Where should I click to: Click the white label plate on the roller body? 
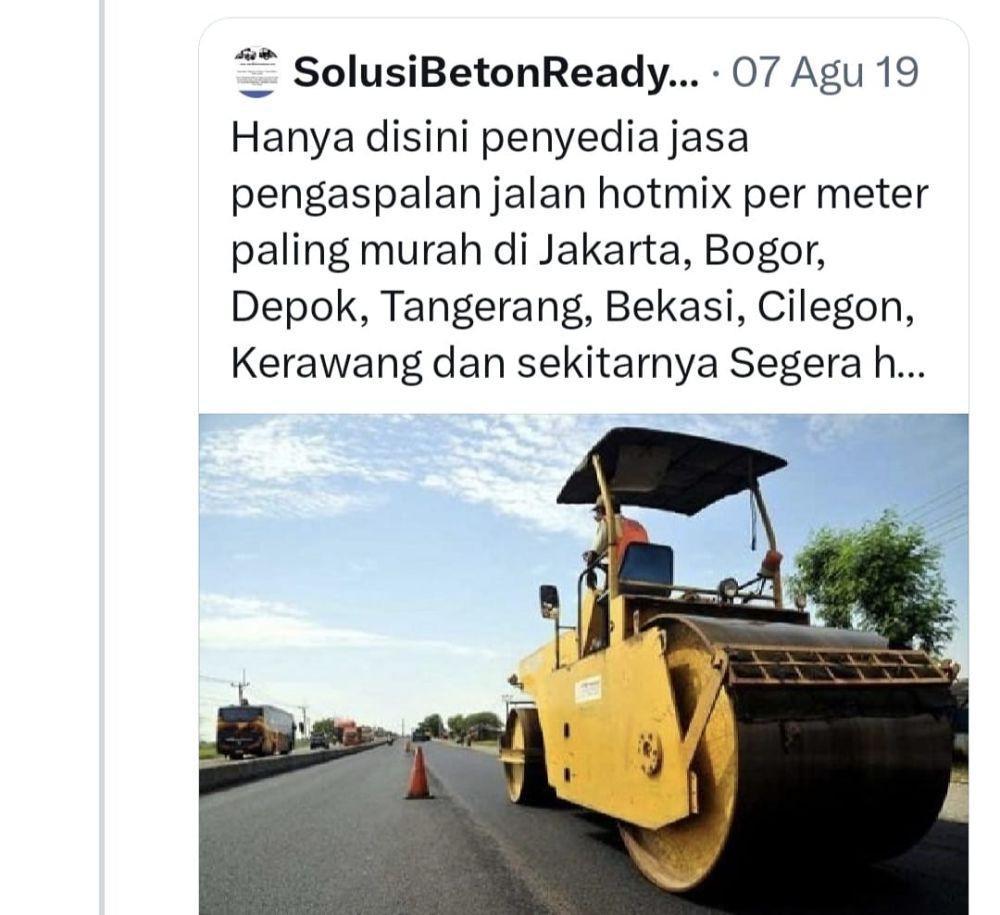tap(587, 689)
